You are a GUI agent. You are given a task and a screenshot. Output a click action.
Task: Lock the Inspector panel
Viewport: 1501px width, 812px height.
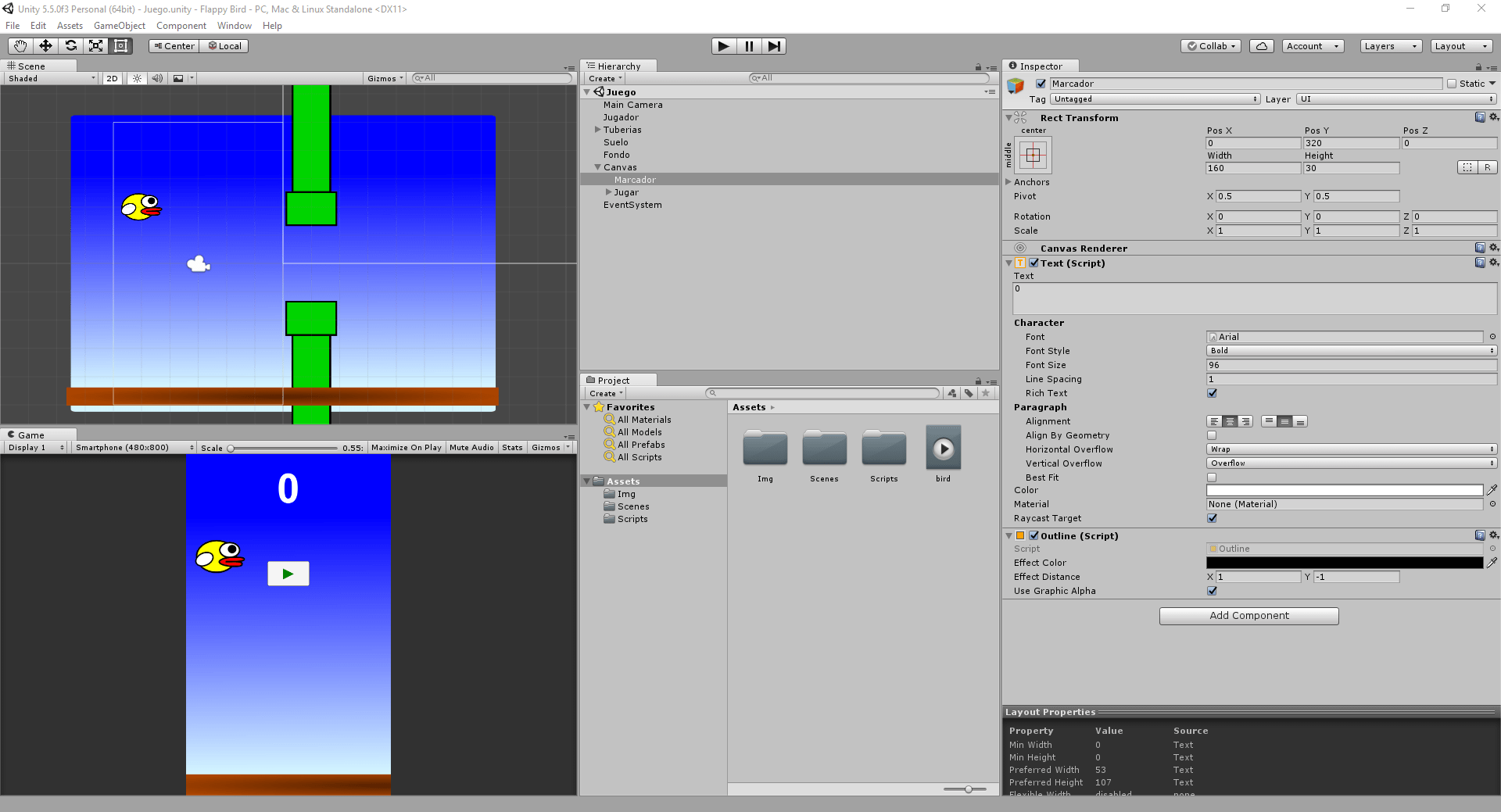click(1478, 67)
